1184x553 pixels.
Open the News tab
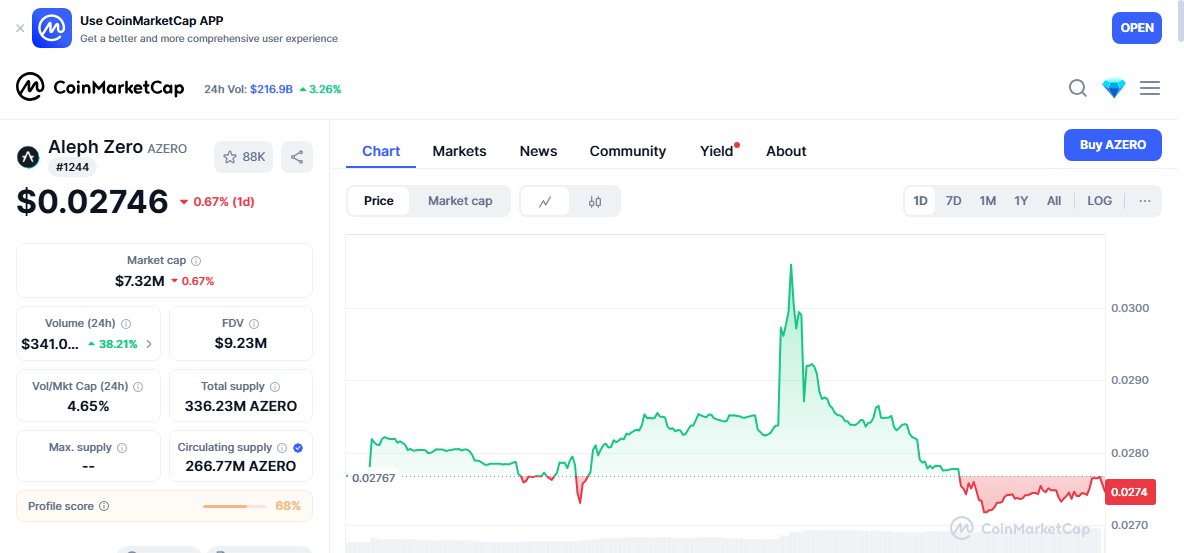[538, 151]
